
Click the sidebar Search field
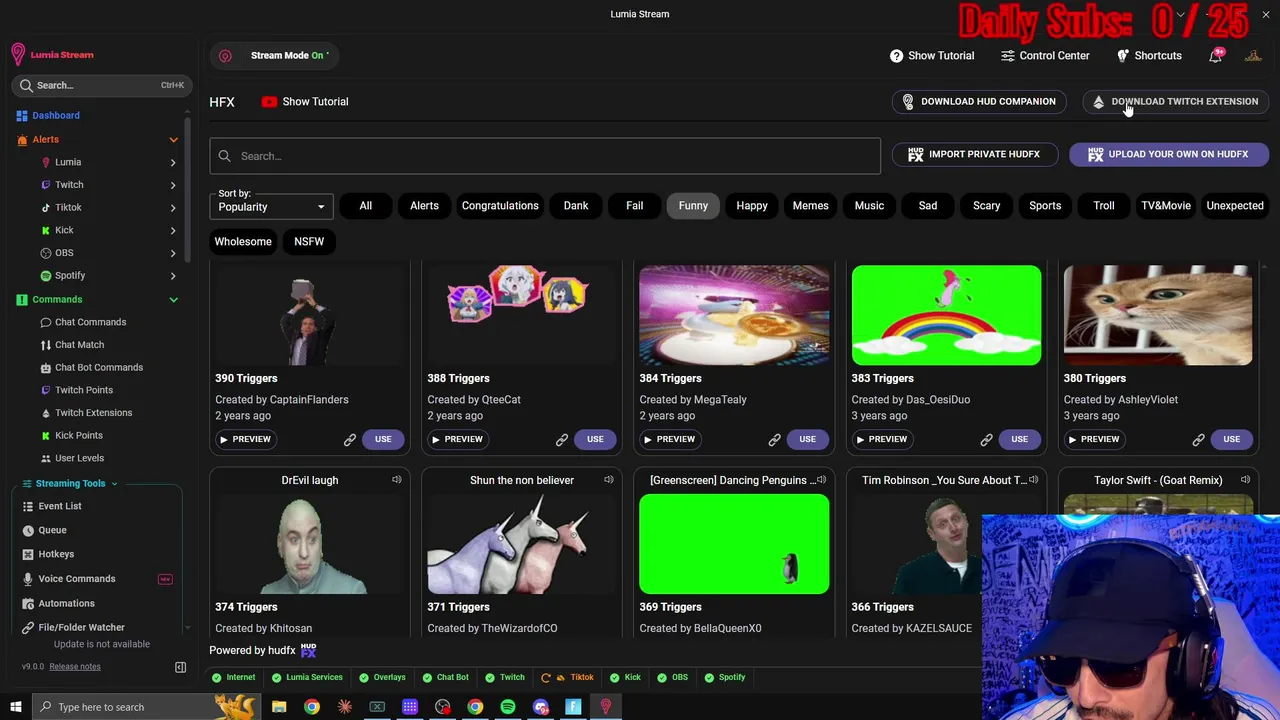(x=100, y=86)
